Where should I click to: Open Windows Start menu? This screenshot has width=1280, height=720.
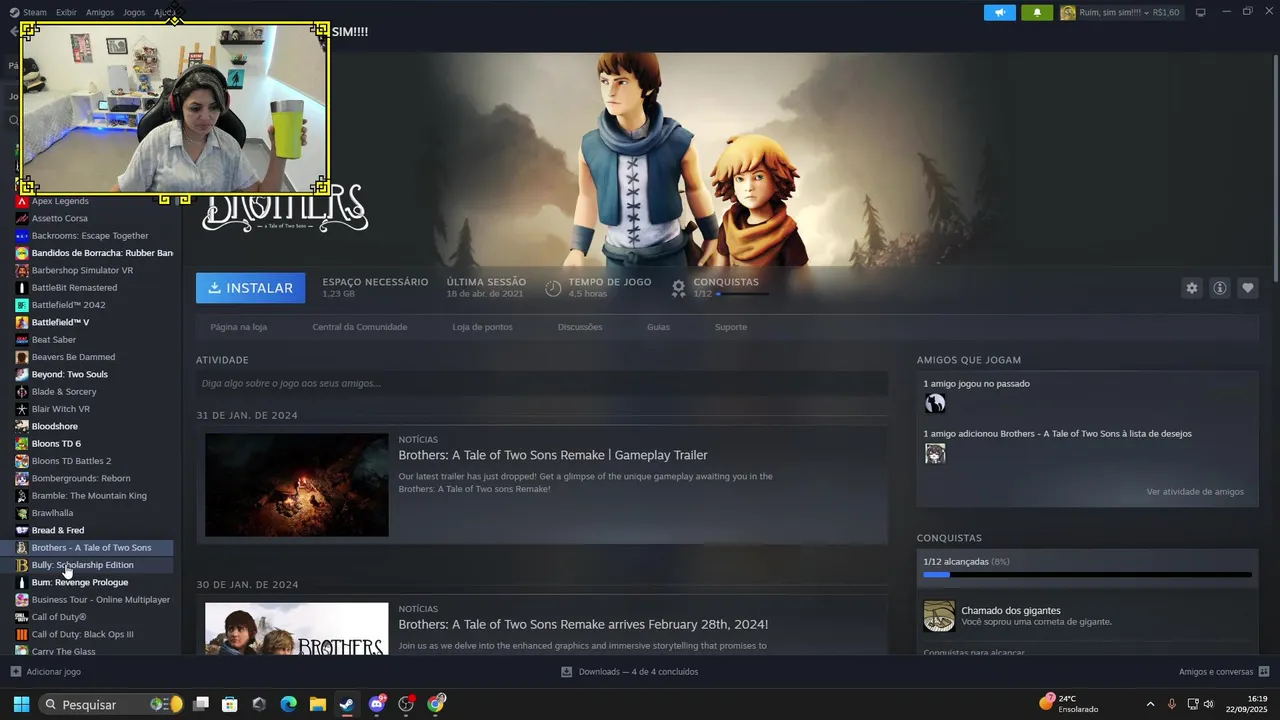[21, 704]
